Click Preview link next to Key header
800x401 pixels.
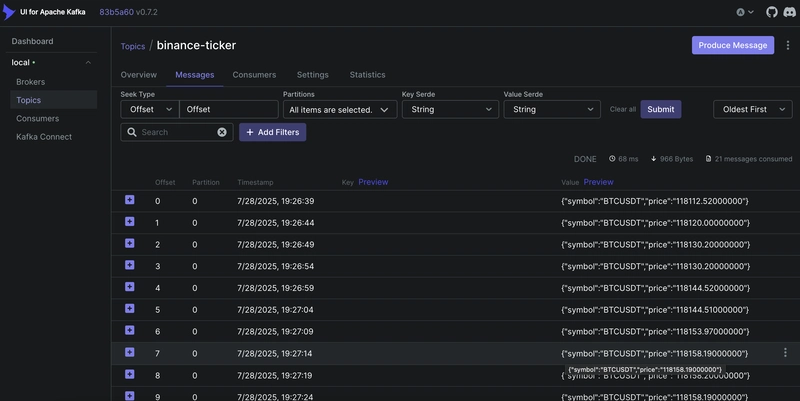(x=373, y=182)
